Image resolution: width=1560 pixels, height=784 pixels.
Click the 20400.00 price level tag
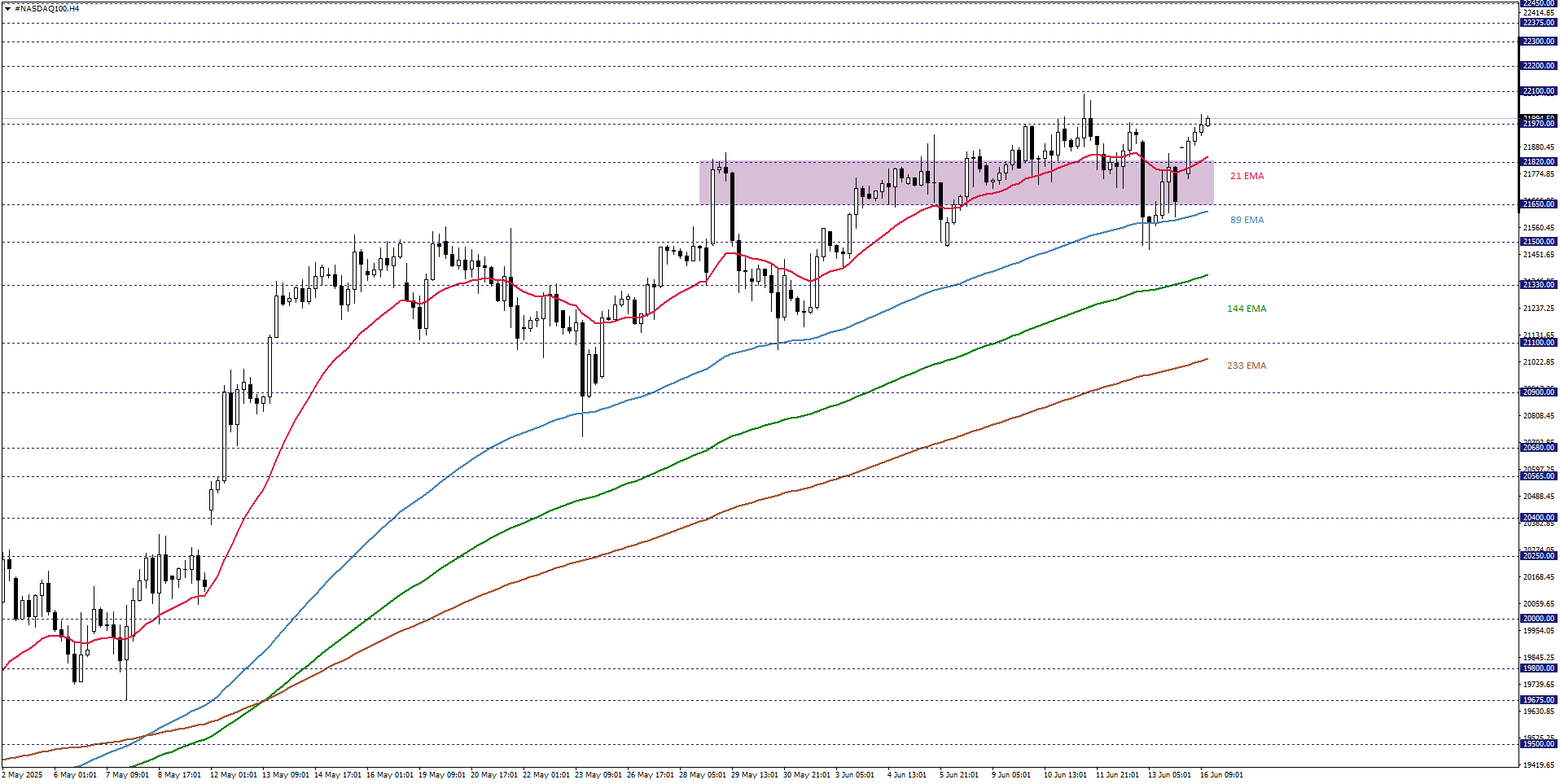click(1538, 518)
